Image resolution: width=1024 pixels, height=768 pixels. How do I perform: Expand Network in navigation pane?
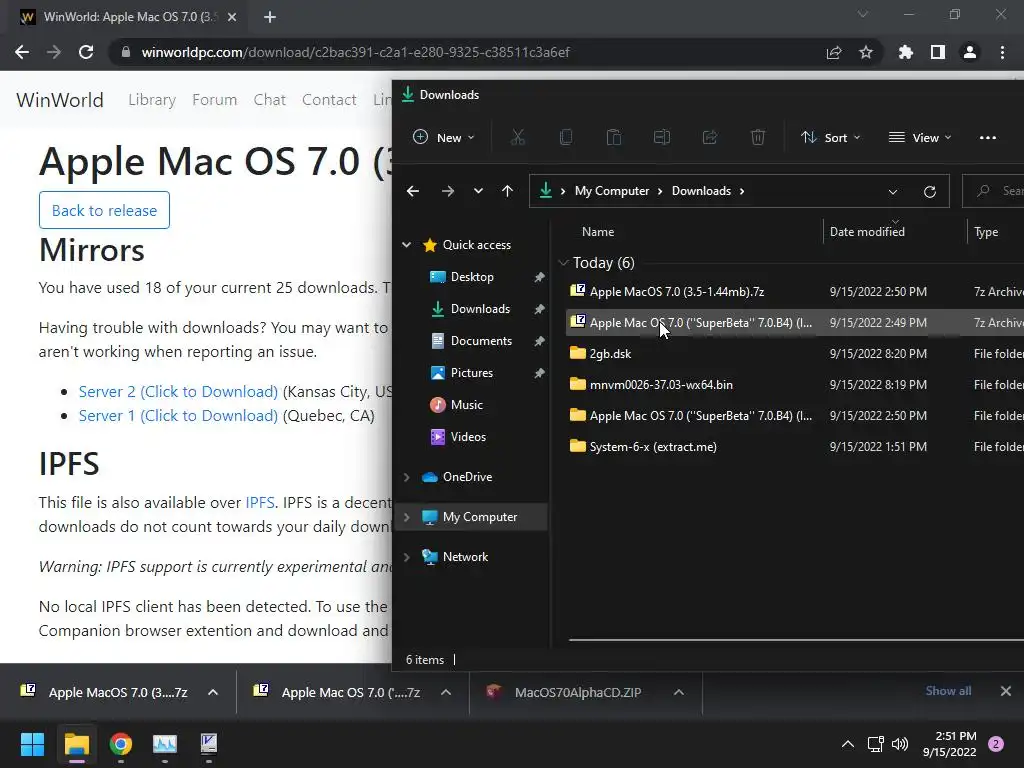click(406, 556)
